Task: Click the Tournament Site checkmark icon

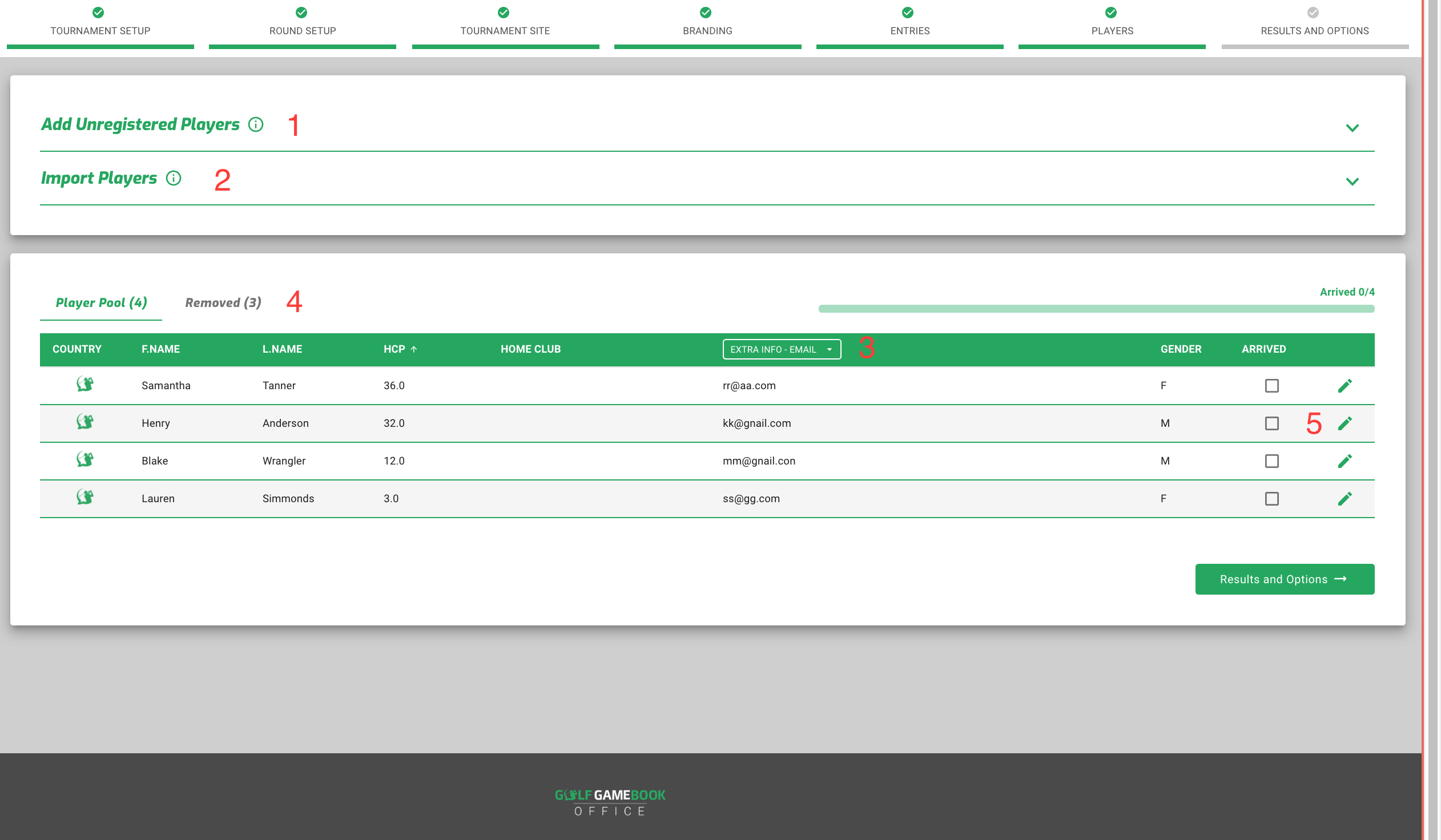Action: [x=504, y=13]
